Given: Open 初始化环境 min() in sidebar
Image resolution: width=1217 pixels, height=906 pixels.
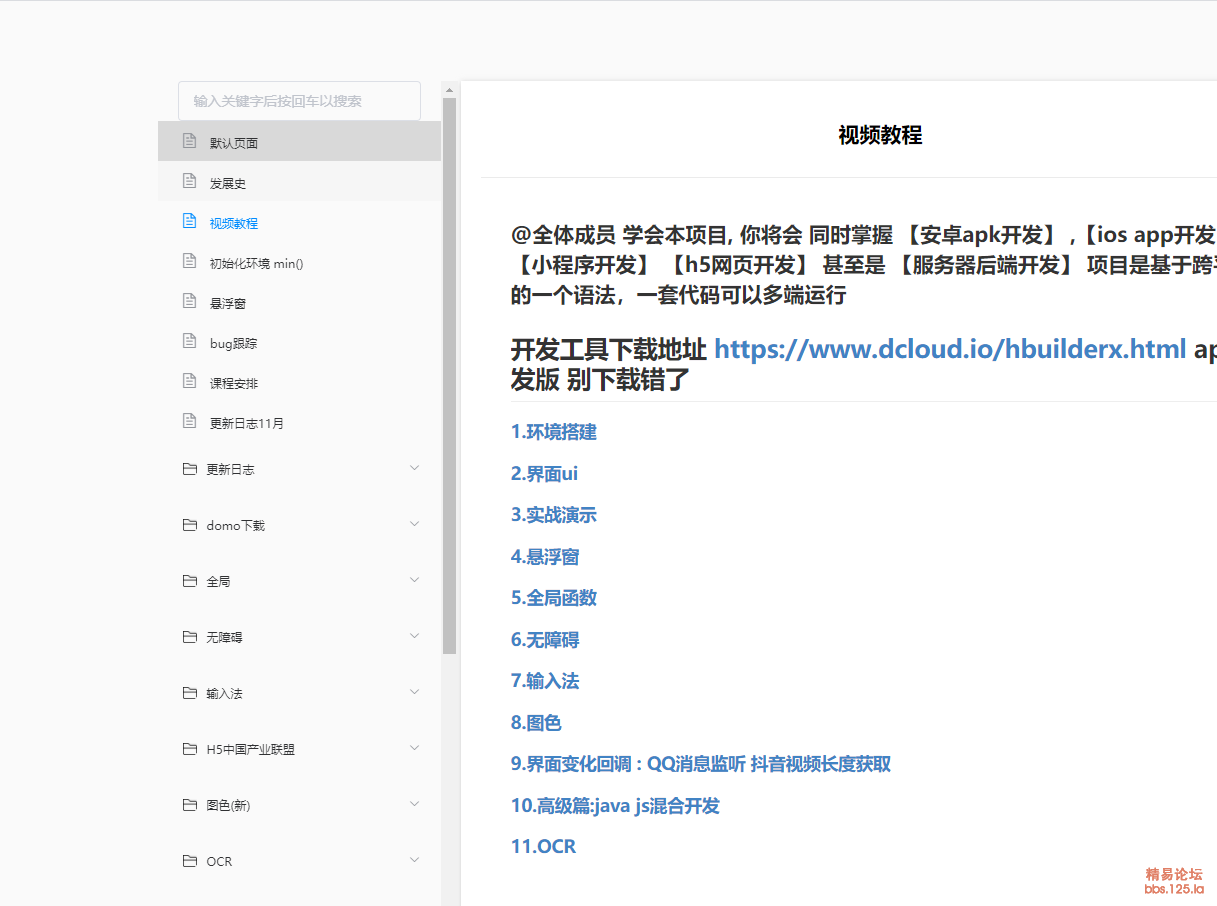Looking at the screenshot, I should (256, 263).
